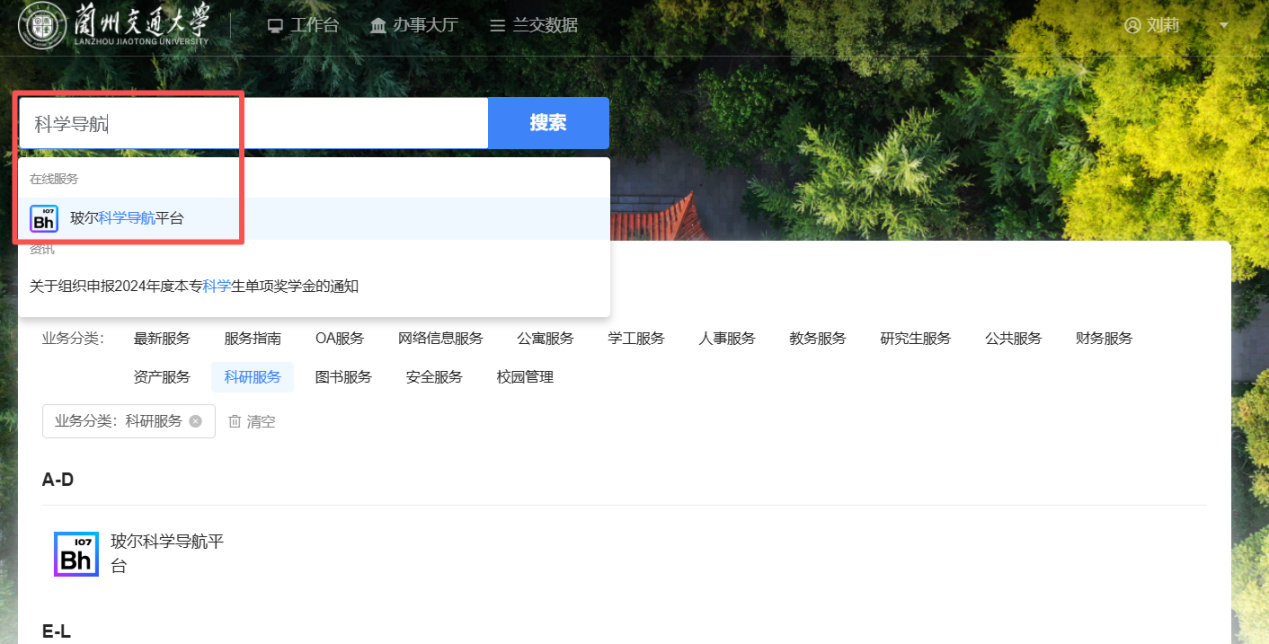Image resolution: width=1269 pixels, height=644 pixels.
Task: Open the 工作台 workbench menu
Action: click(303, 26)
